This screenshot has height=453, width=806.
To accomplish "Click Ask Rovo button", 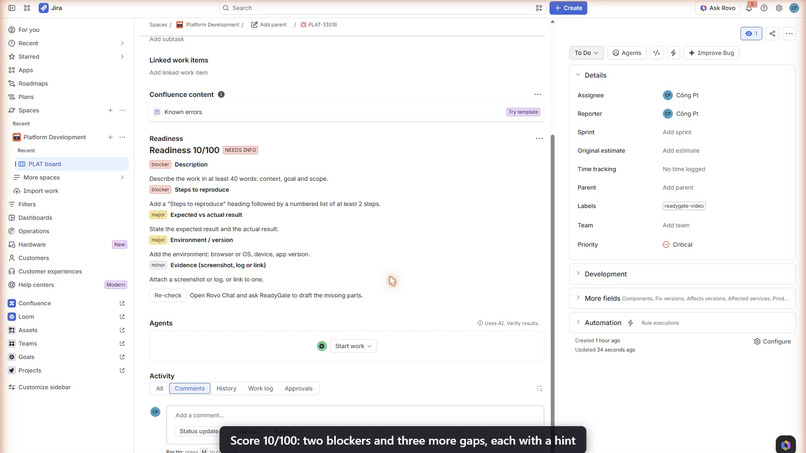I will pos(718,8).
